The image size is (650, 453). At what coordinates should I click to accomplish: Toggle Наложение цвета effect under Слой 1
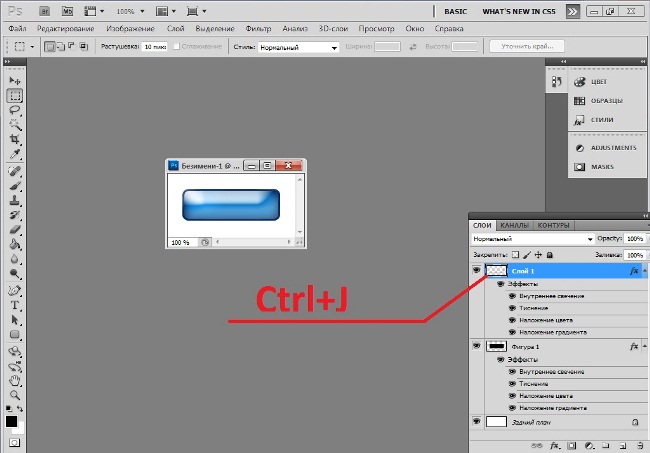pos(512,320)
